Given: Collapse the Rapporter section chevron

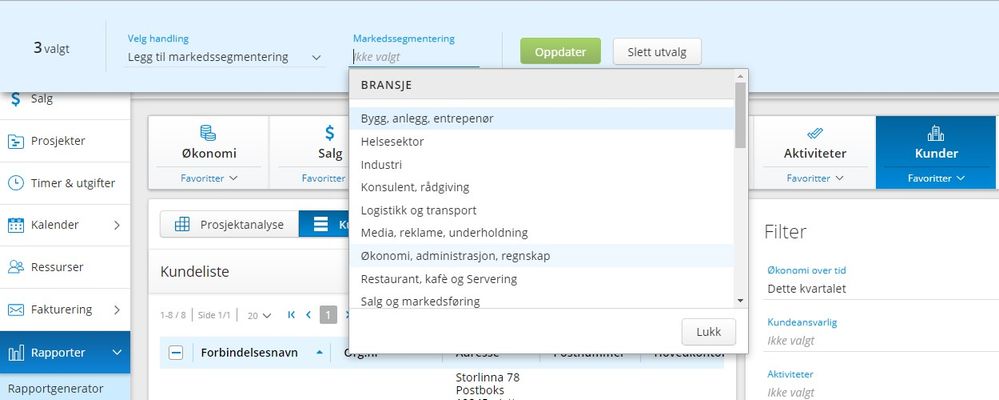Looking at the screenshot, I should pyautogui.click(x=117, y=352).
